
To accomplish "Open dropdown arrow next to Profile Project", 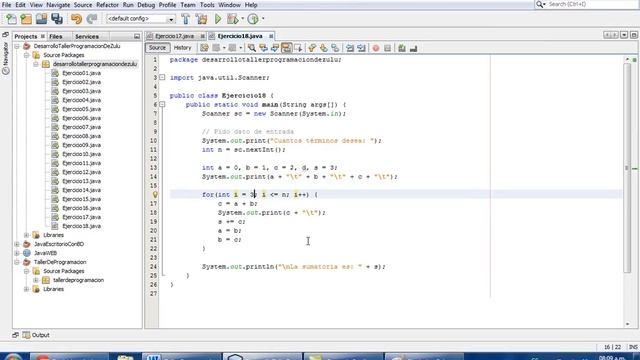I will (x=263, y=19).
